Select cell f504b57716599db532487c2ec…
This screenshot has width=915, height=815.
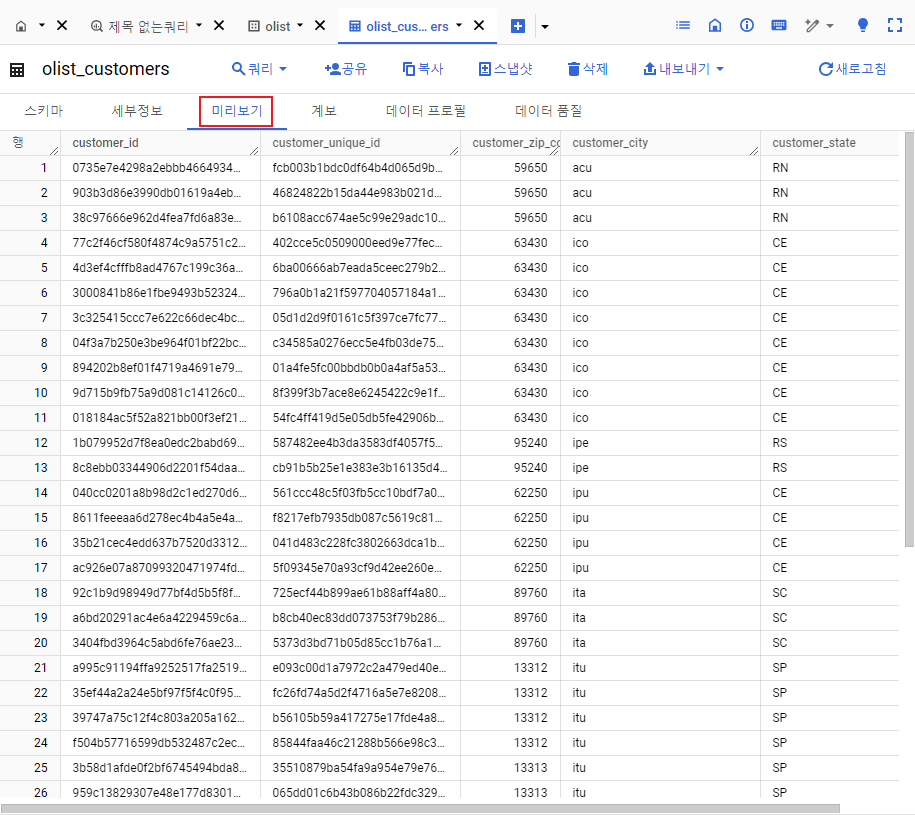[x=160, y=743]
